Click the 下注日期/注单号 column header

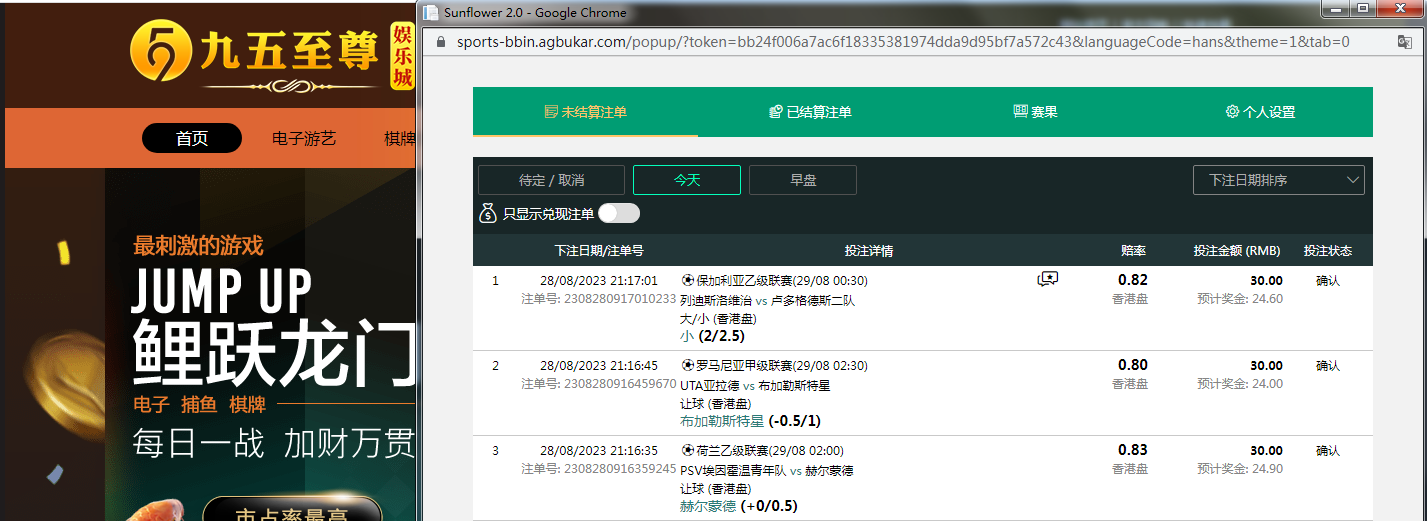point(598,251)
